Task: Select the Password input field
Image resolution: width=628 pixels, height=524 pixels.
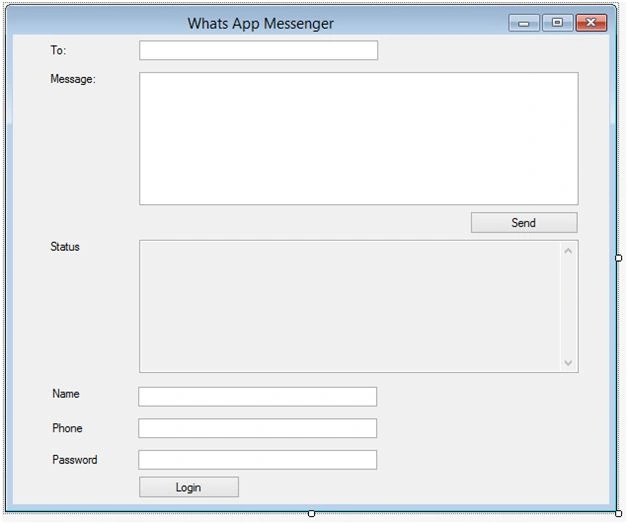Action: tap(258, 460)
